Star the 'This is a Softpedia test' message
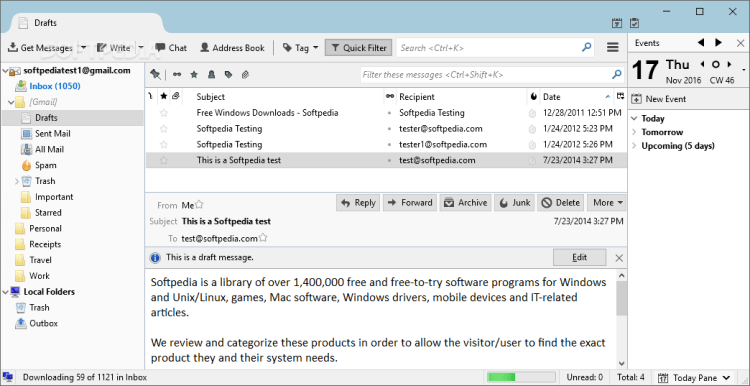The width and height of the screenshot is (750, 386). (x=164, y=161)
